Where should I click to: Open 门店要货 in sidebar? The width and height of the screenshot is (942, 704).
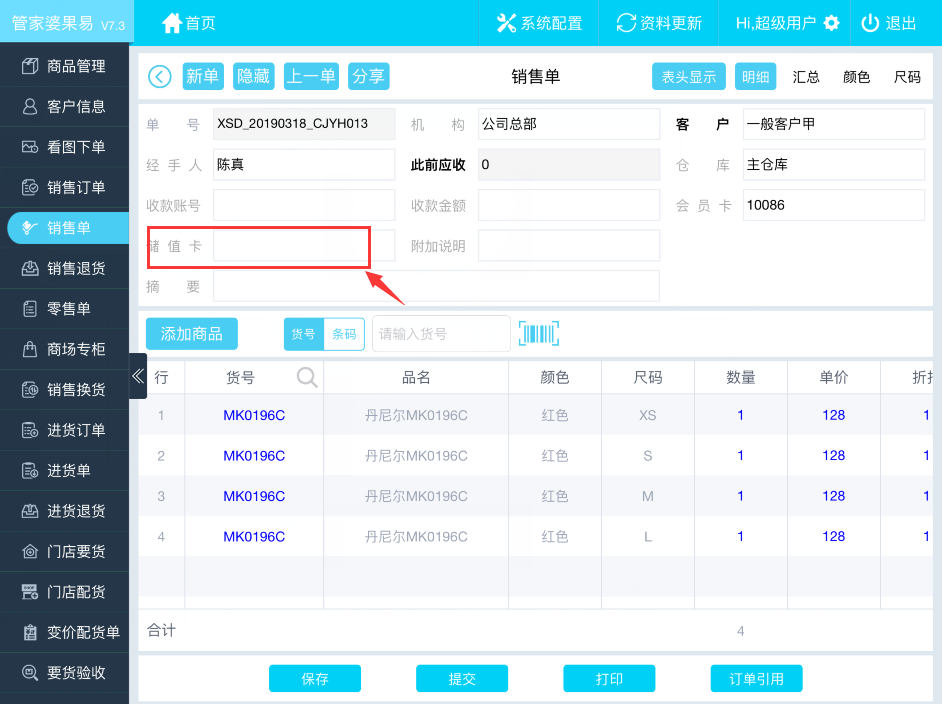tap(65, 551)
